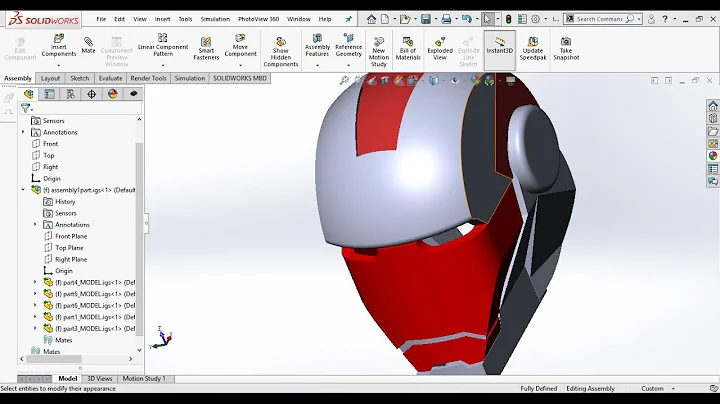Switch to Render Tools tab
720x404 pixels.
148,78
